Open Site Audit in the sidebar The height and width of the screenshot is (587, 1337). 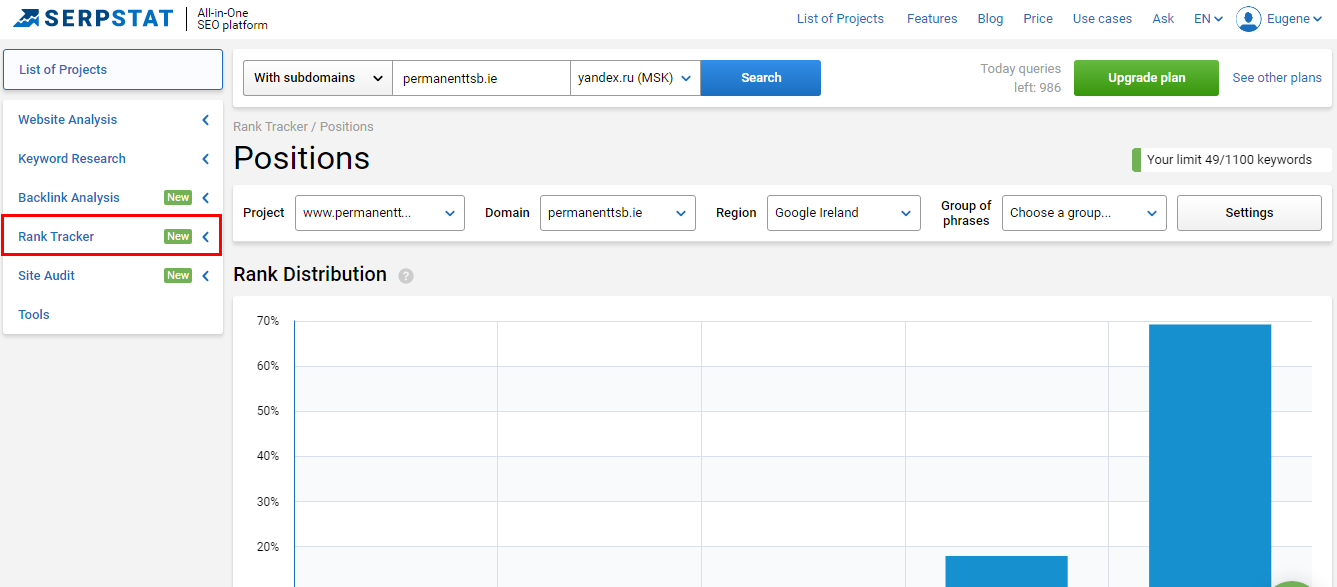click(47, 276)
